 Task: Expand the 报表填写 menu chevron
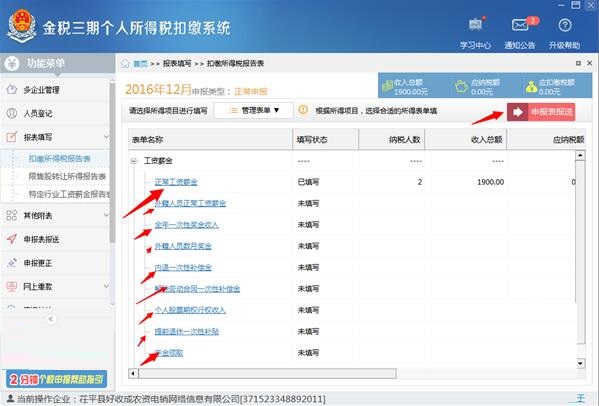pos(106,137)
